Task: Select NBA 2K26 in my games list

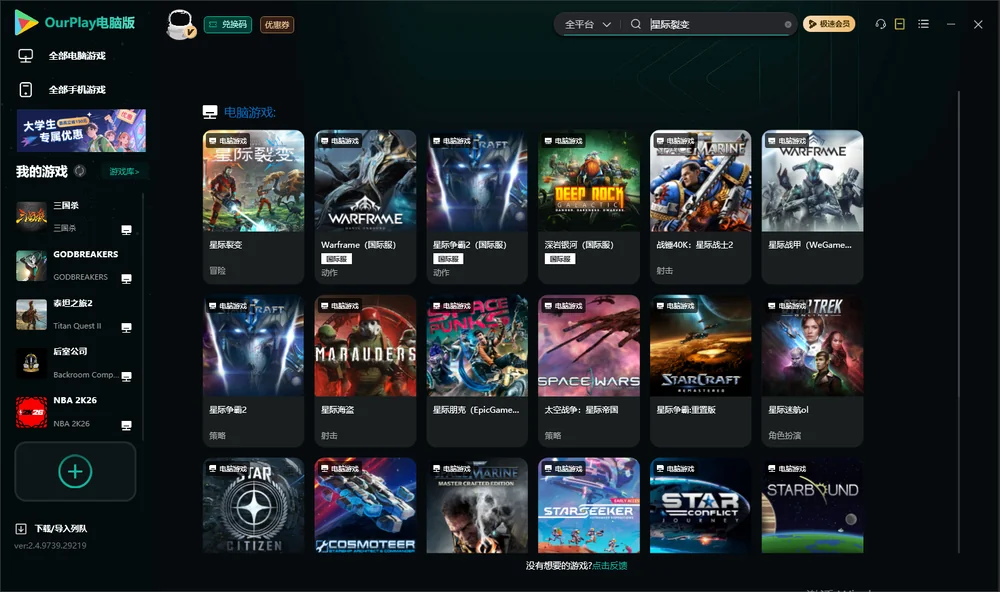Action: tap(75, 411)
